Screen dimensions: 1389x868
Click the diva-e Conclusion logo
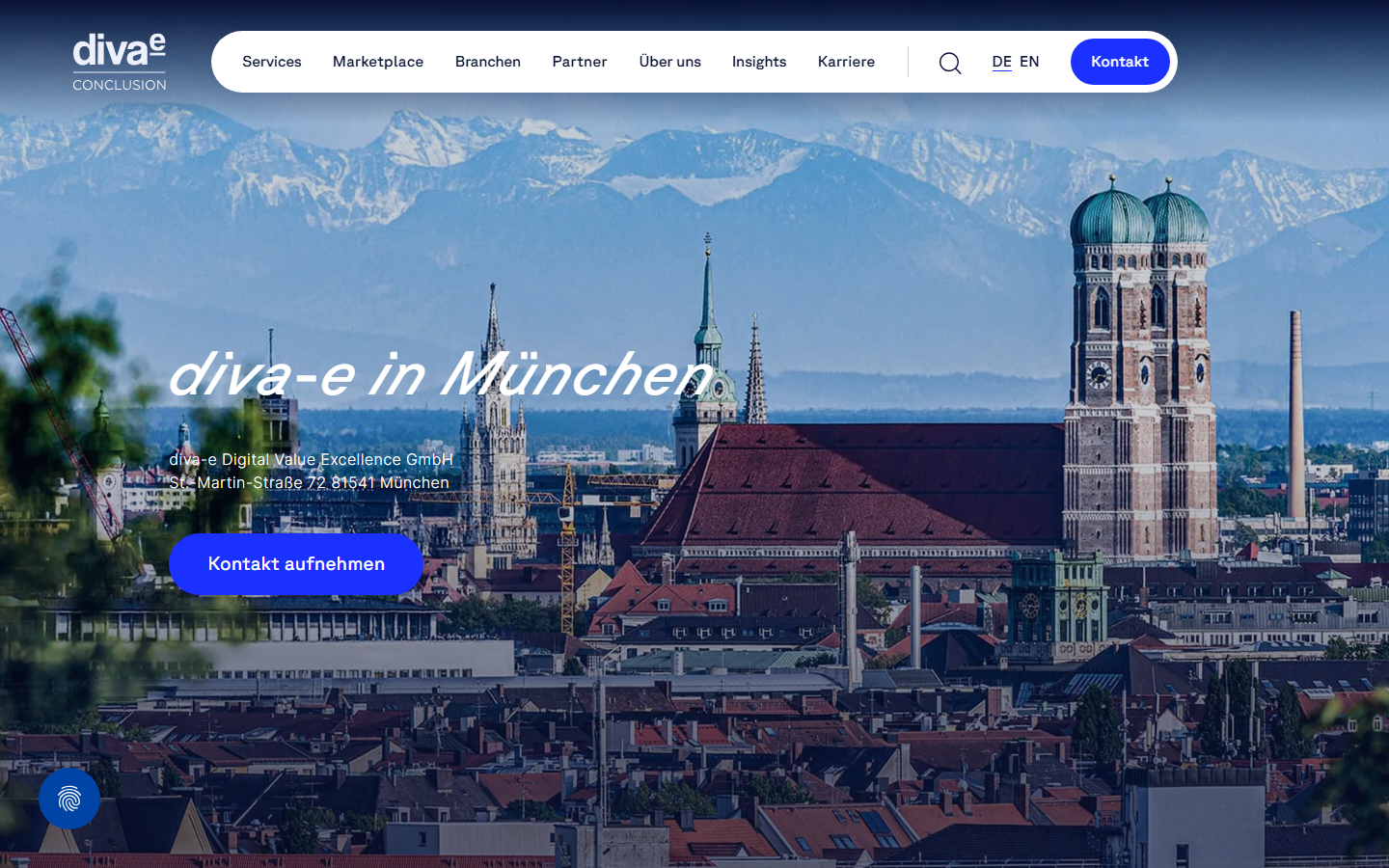[120, 63]
